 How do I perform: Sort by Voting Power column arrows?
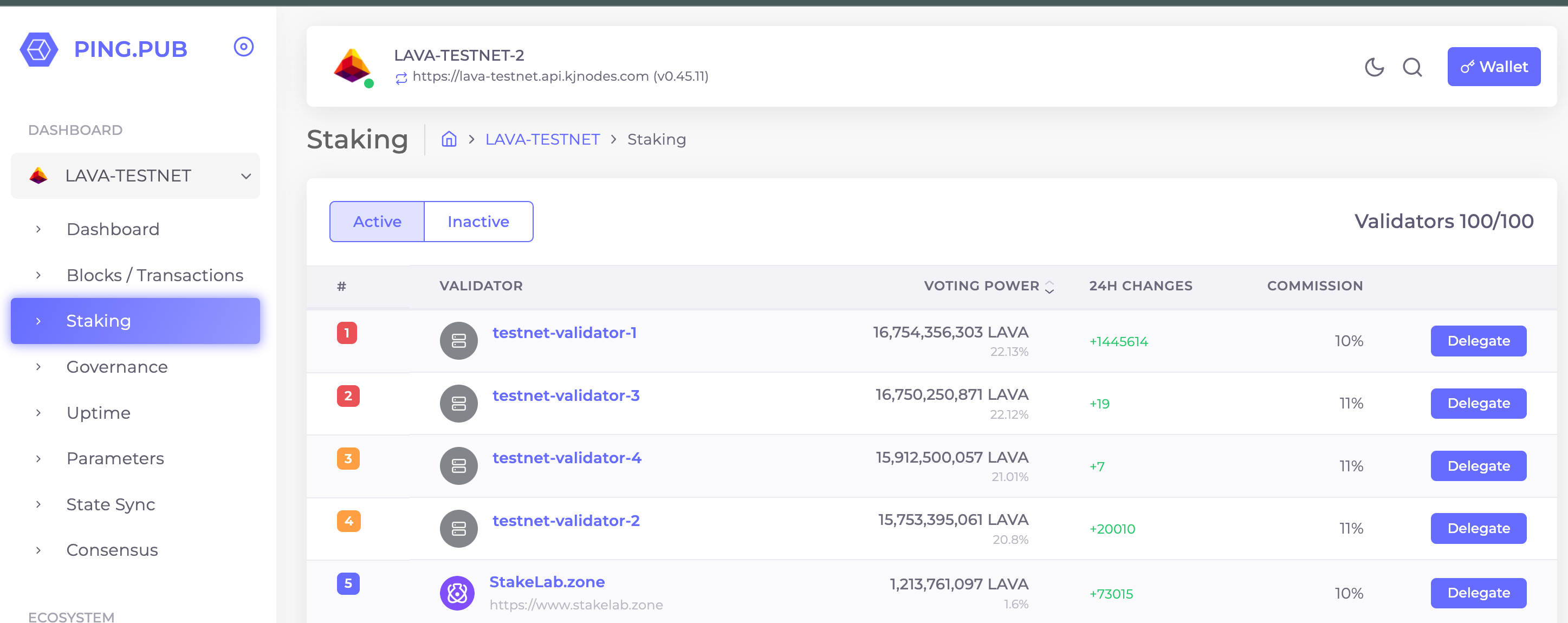tap(1049, 287)
